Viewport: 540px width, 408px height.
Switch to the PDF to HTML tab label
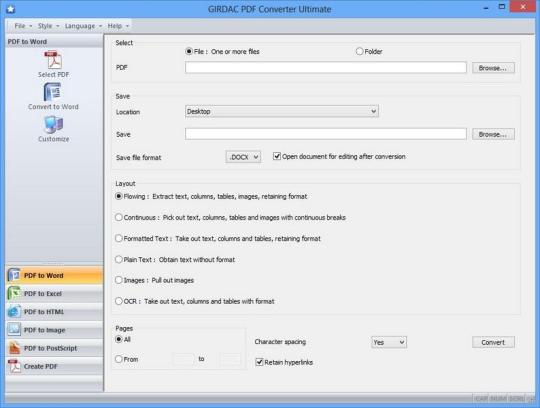44,312
